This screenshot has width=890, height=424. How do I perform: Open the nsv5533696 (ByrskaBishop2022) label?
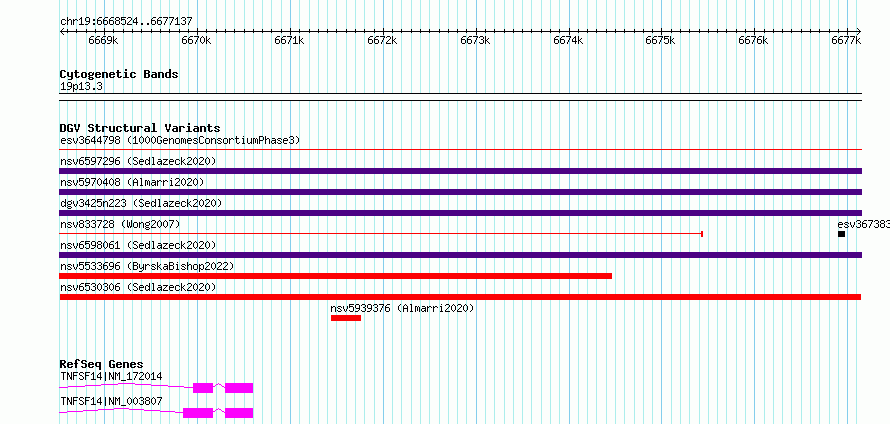(x=147, y=266)
